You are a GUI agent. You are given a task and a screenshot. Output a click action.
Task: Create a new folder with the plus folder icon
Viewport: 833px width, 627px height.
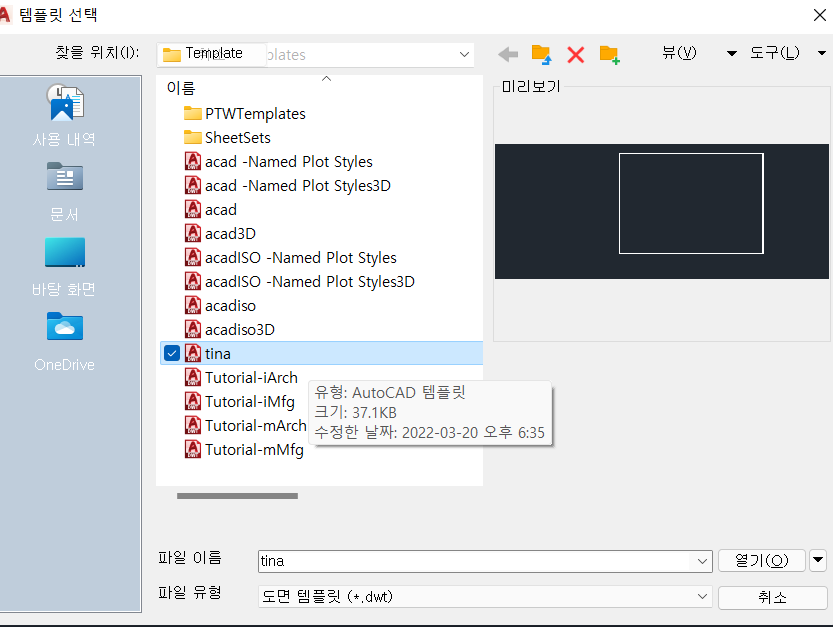pos(609,54)
